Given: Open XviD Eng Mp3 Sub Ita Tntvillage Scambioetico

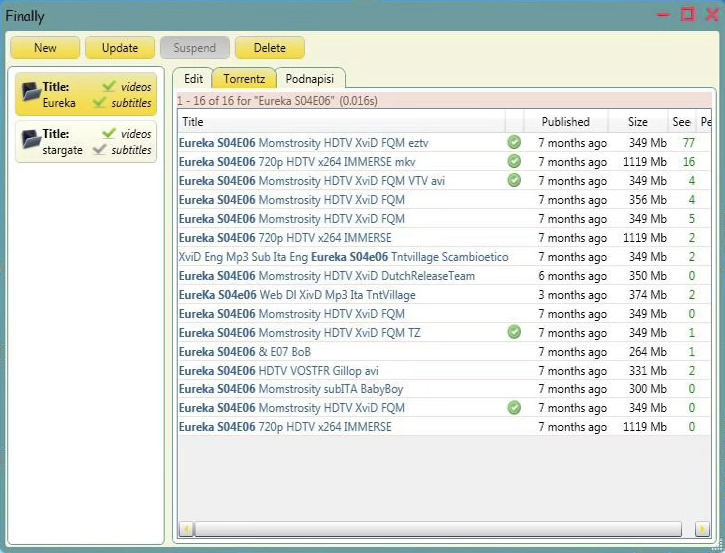Looking at the screenshot, I should click(344, 257).
